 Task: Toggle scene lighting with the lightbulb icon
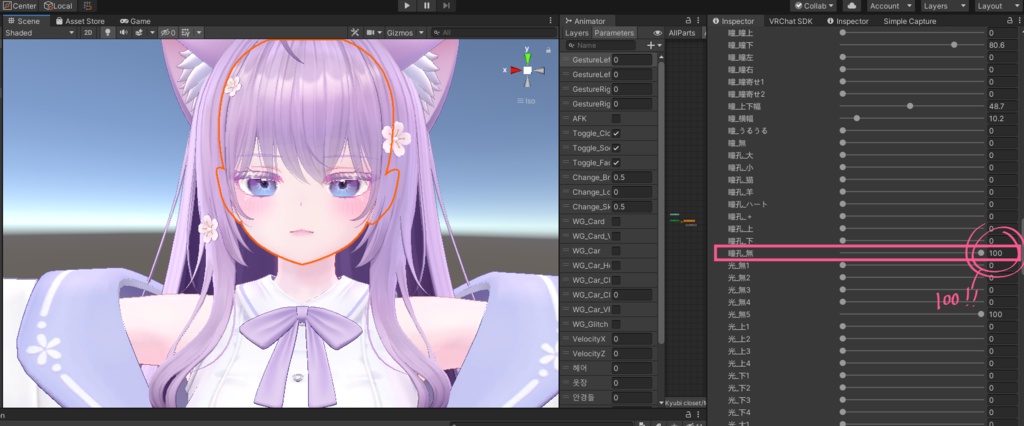(x=108, y=33)
